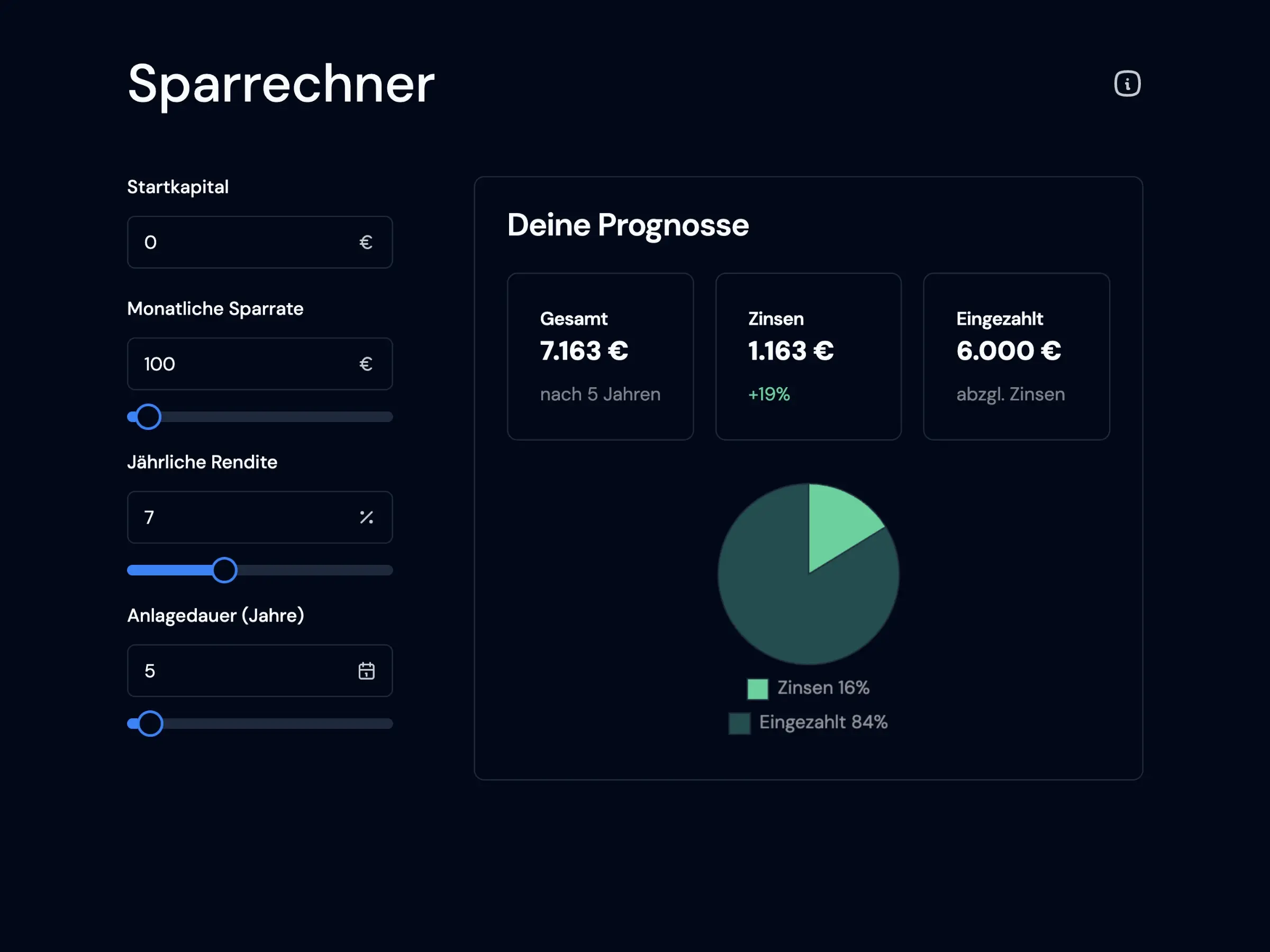Viewport: 1270px width, 952px height.
Task: Click the 'Jährliche Rendite' label
Action: [202, 462]
